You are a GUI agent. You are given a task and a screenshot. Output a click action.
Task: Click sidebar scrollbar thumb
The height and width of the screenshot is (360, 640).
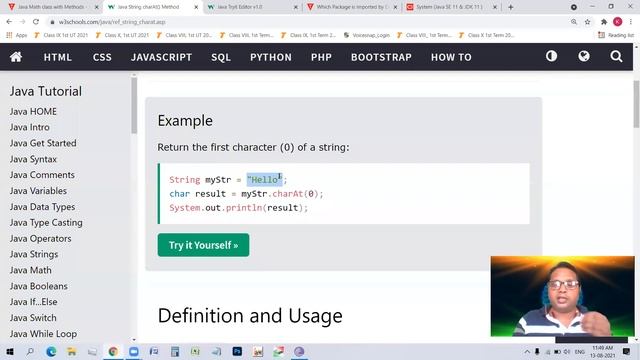[134, 105]
